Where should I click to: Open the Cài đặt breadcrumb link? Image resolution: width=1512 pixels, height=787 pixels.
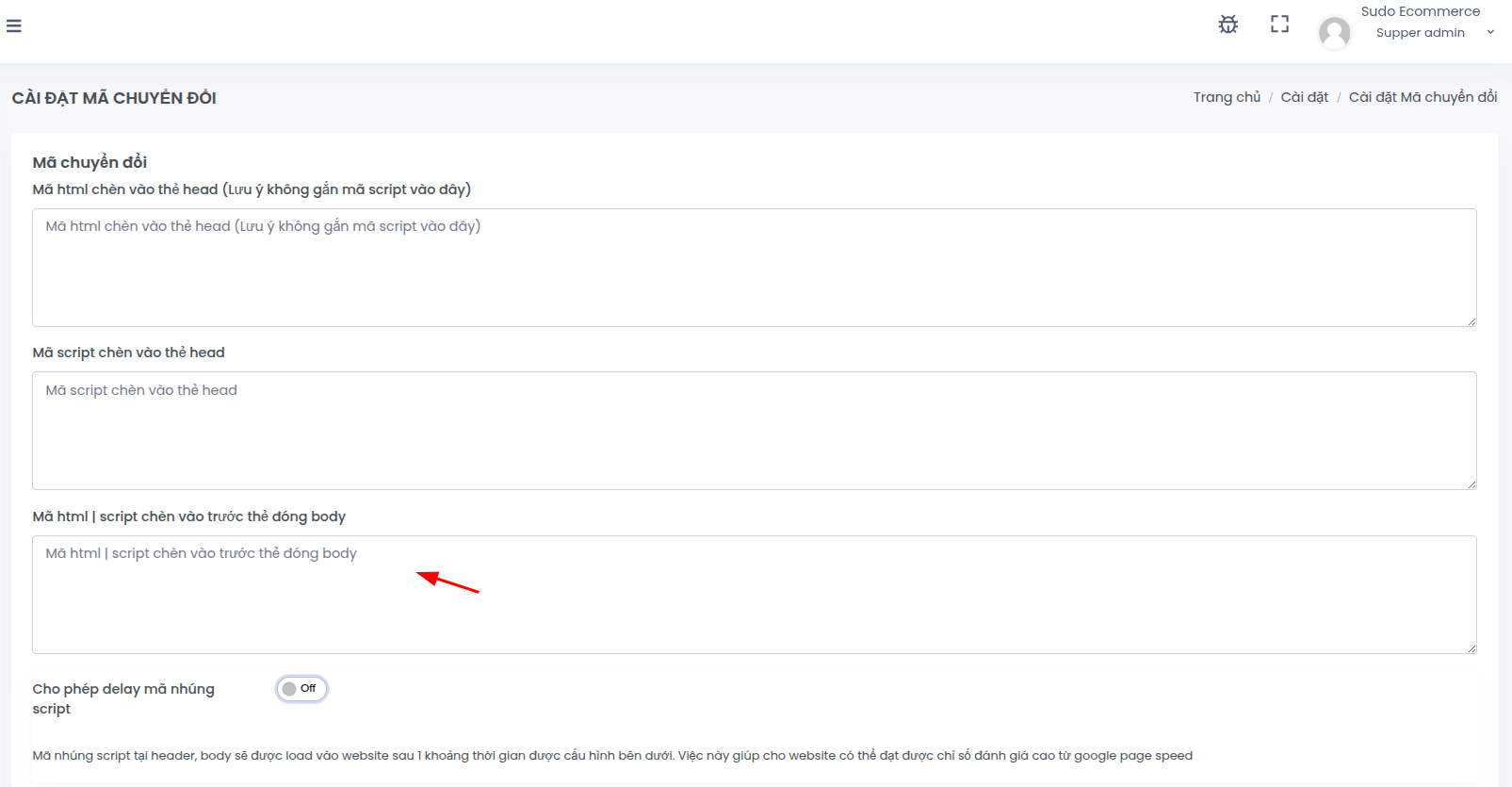[1305, 97]
